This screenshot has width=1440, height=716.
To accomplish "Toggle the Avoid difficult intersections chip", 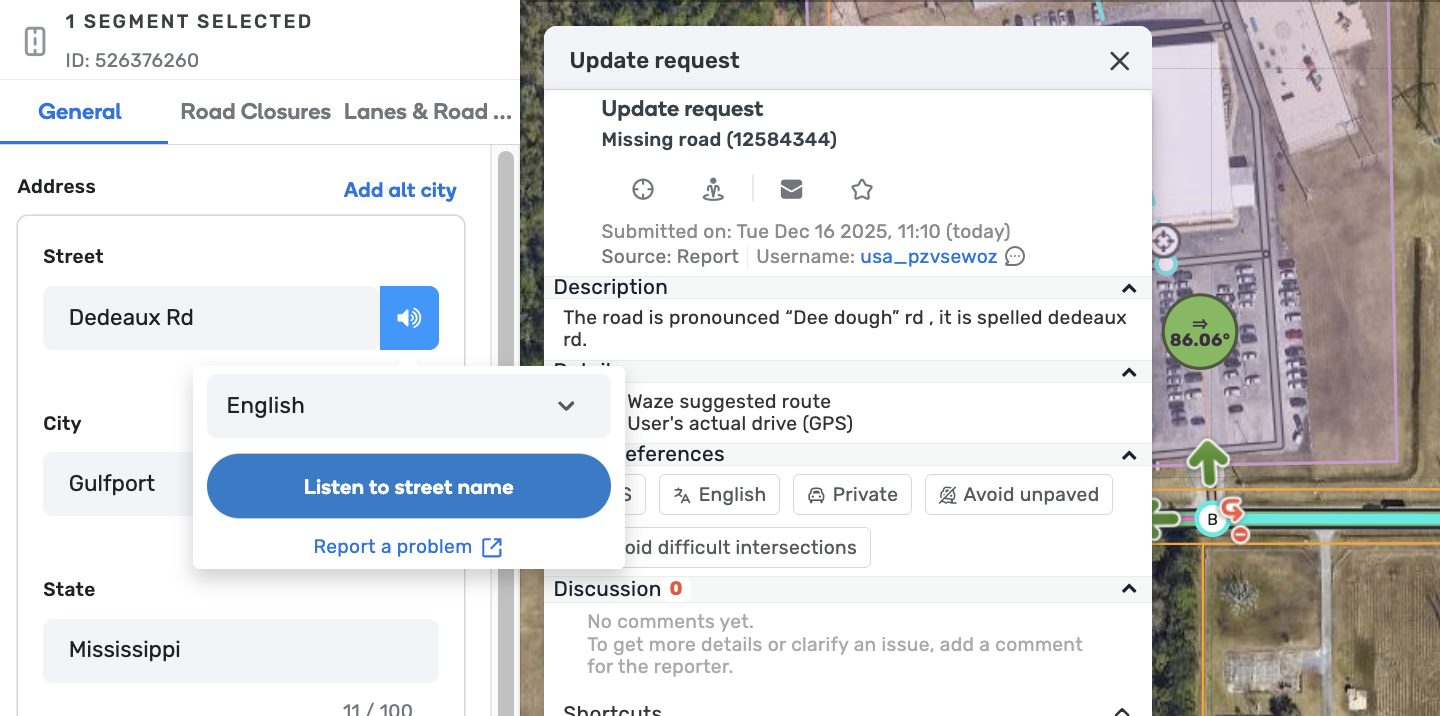I will (741, 548).
